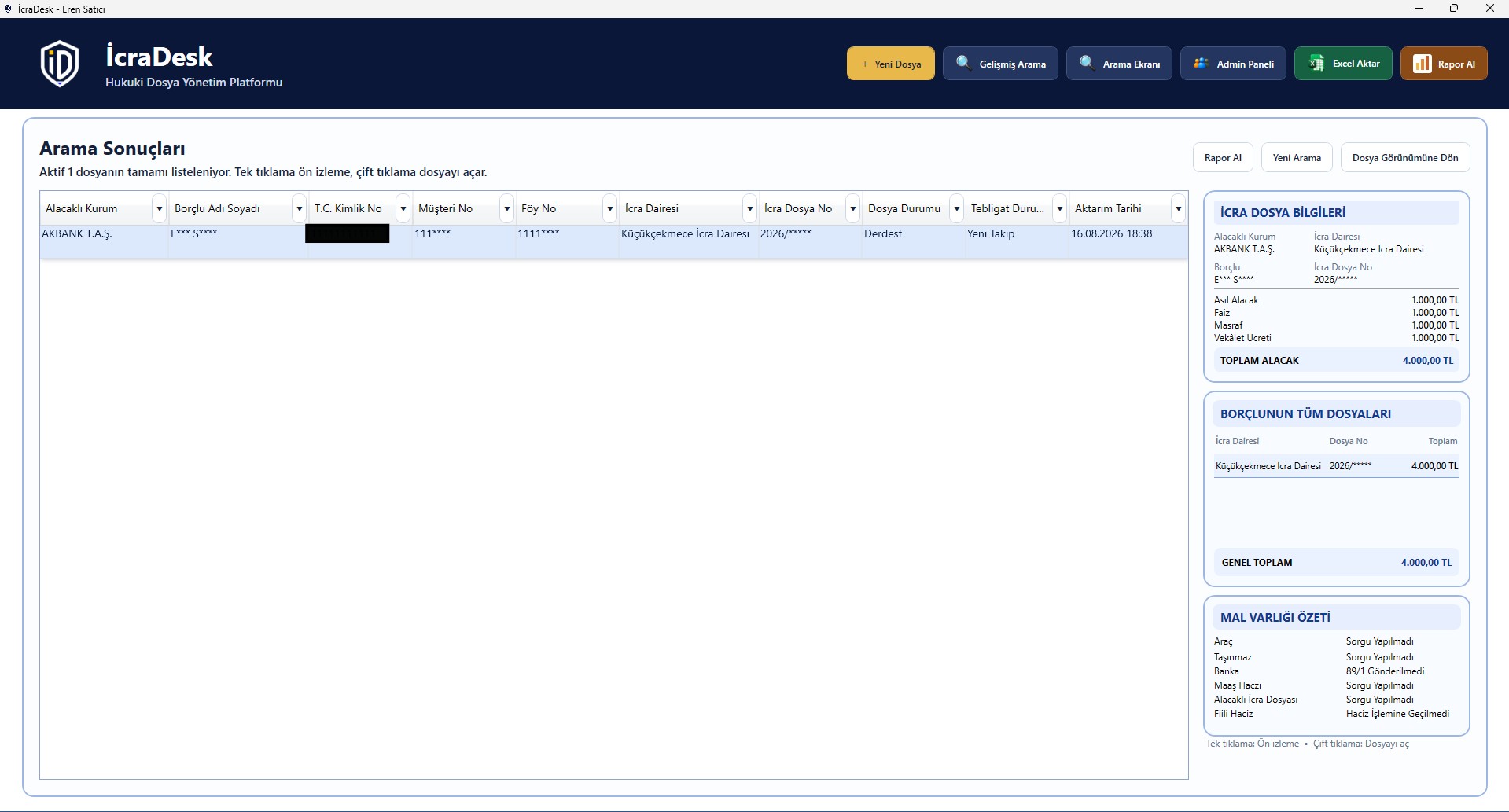Image resolution: width=1509 pixels, height=812 pixels.
Task: Click the magnifier icon on Gelişmiş Arama
Action: pos(962,63)
